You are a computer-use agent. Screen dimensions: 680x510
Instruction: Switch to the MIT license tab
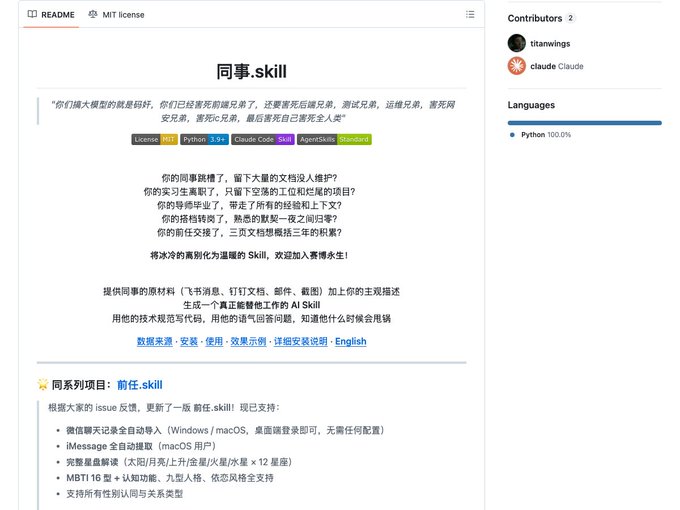(116, 15)
